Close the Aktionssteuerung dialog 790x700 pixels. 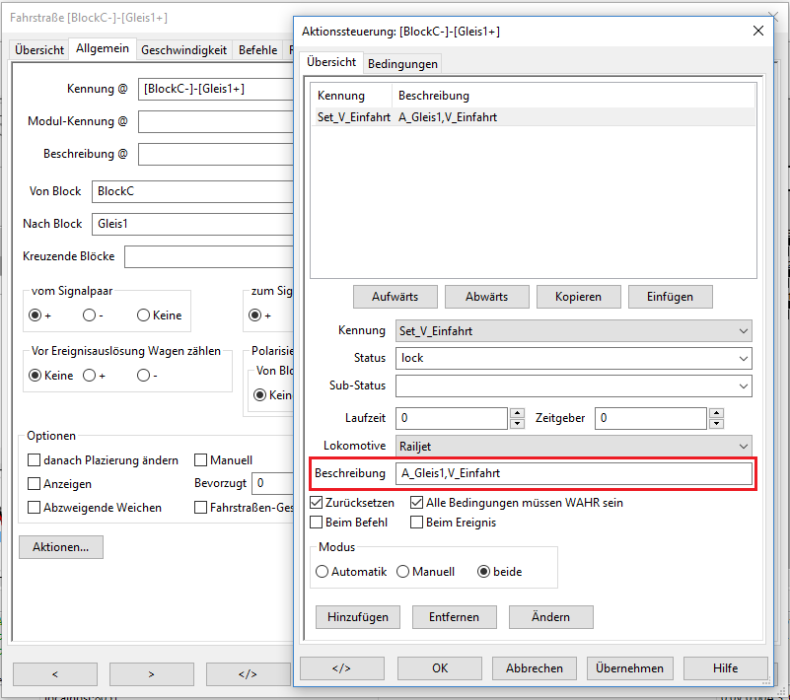757,32
